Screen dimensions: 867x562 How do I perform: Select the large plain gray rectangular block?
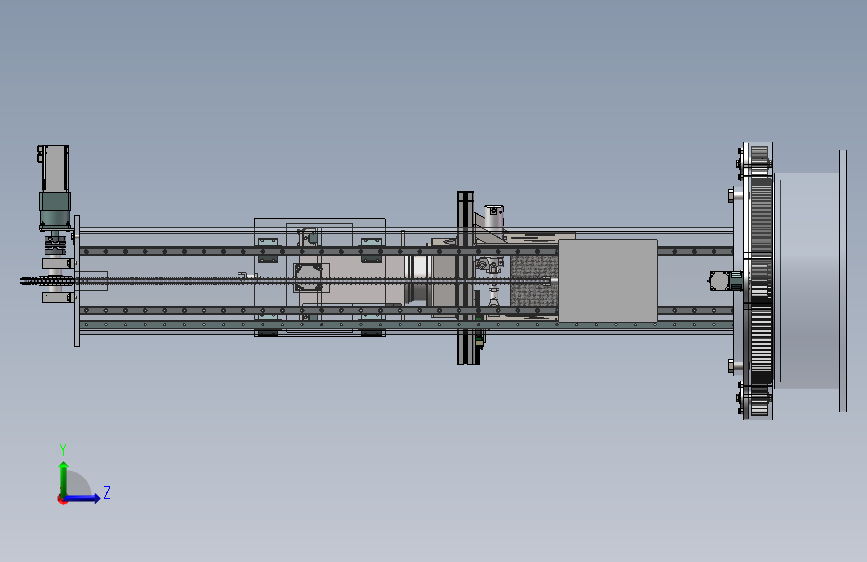pos(608,280)
